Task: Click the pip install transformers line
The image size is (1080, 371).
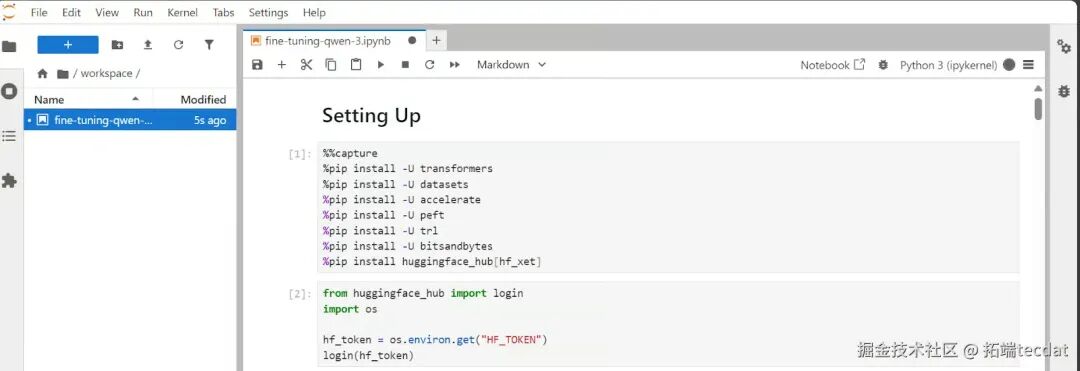Action: coord(408,169)
